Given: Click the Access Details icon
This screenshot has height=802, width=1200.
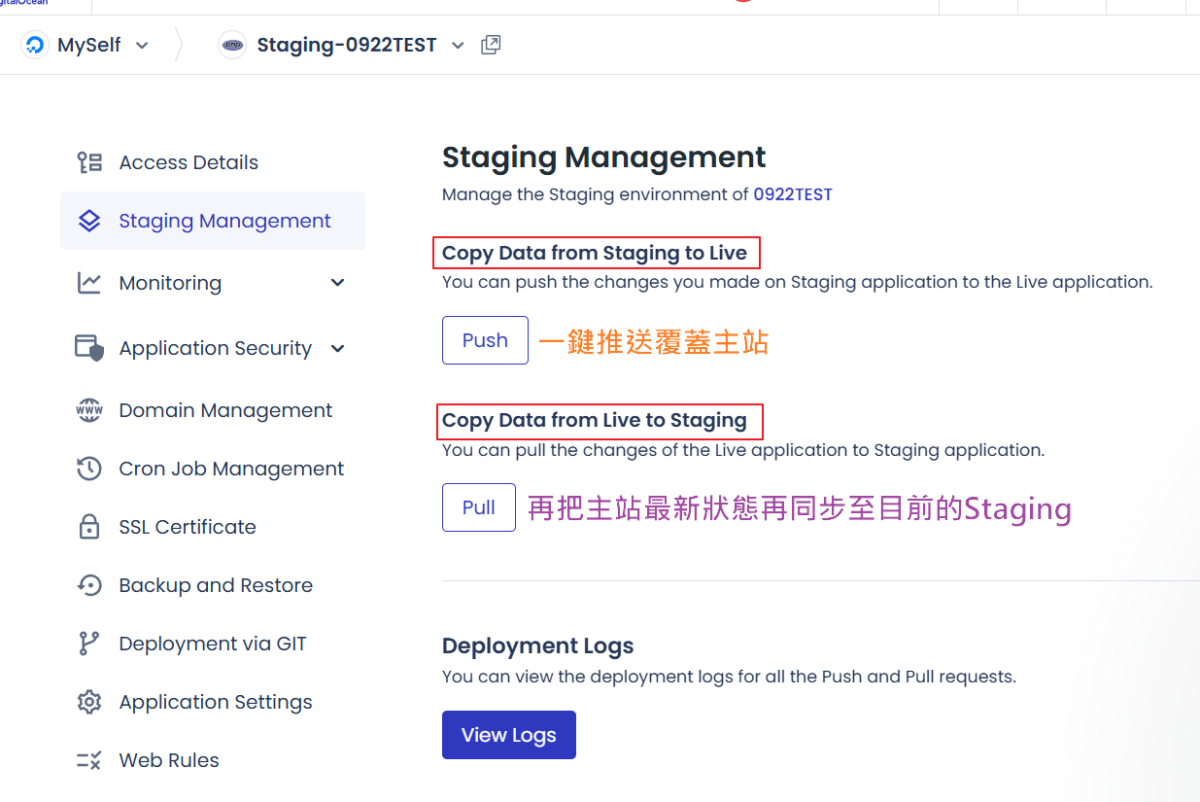Looking at the screenshot, I should 89,161.
